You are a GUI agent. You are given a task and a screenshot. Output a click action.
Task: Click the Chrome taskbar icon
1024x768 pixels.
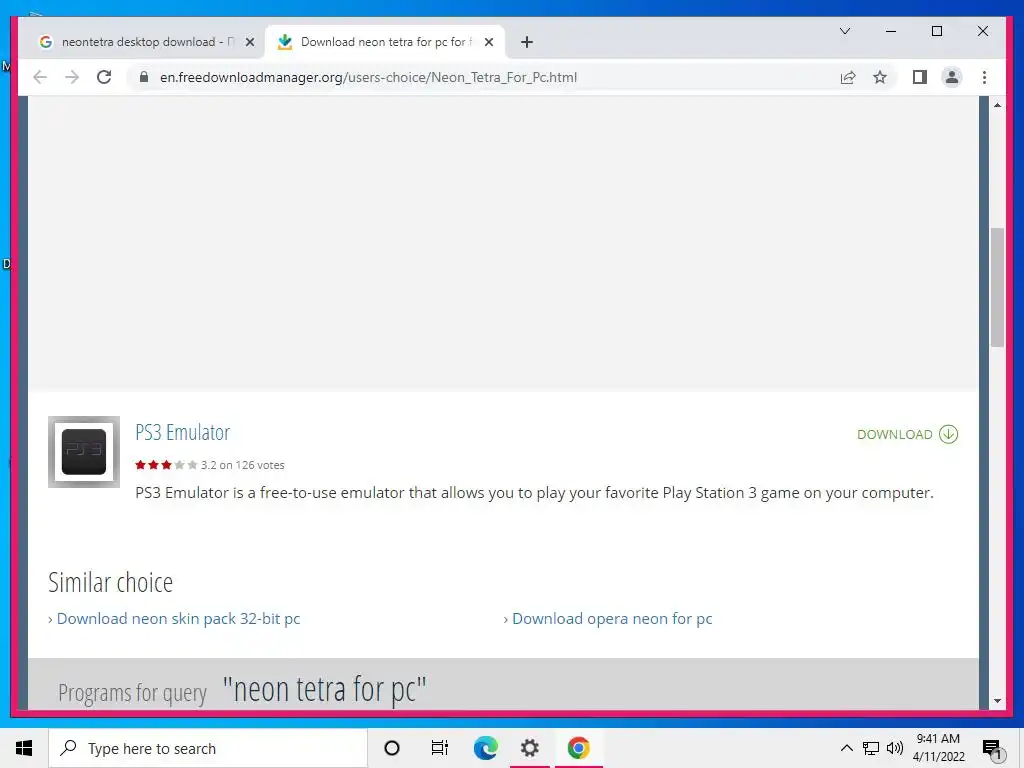578,748
